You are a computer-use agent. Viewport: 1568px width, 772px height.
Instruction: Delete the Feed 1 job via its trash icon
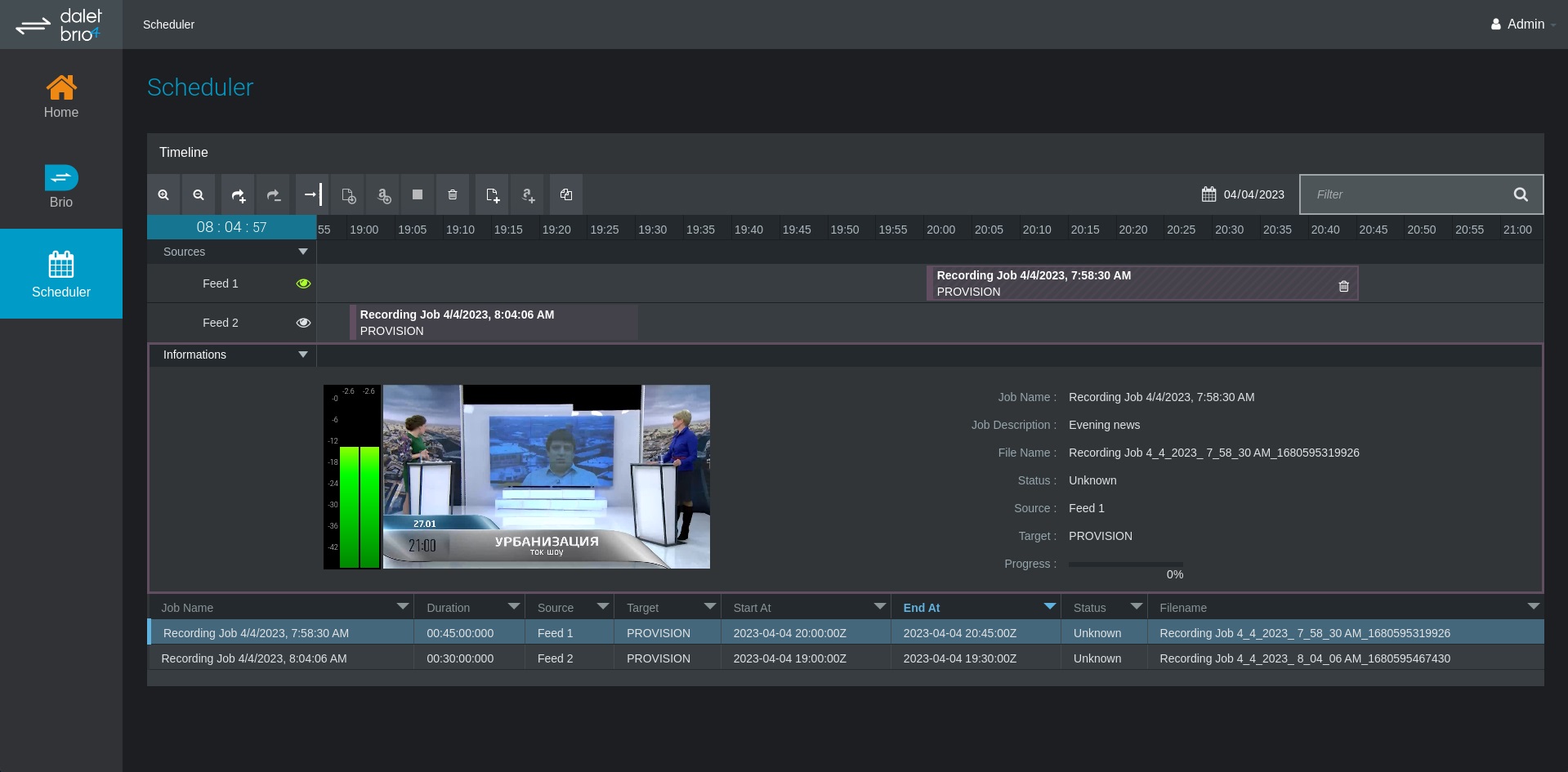[1343, 287]
